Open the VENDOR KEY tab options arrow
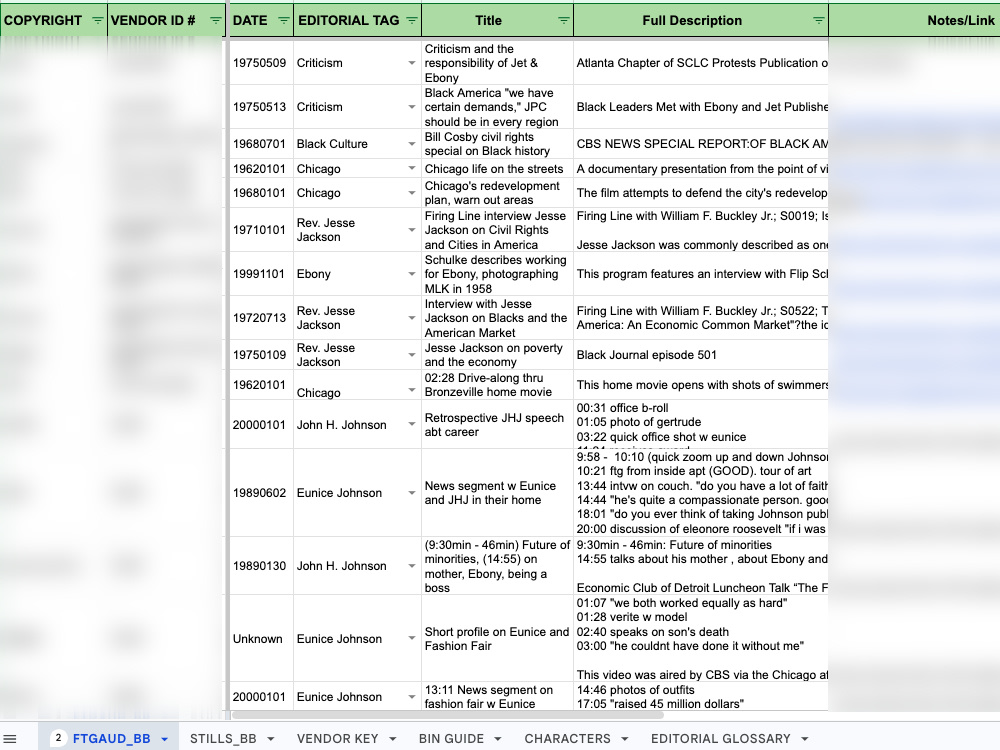 point(392,739)
